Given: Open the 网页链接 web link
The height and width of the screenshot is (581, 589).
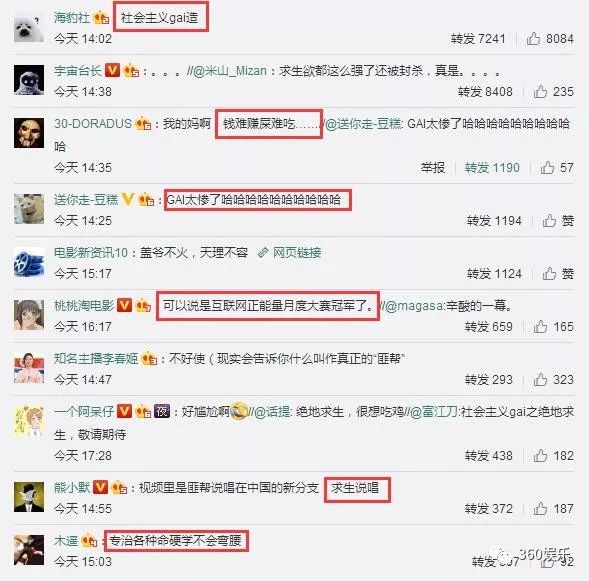Looking at the screenshot, I should pyautogui.click(x=290, y=253).
